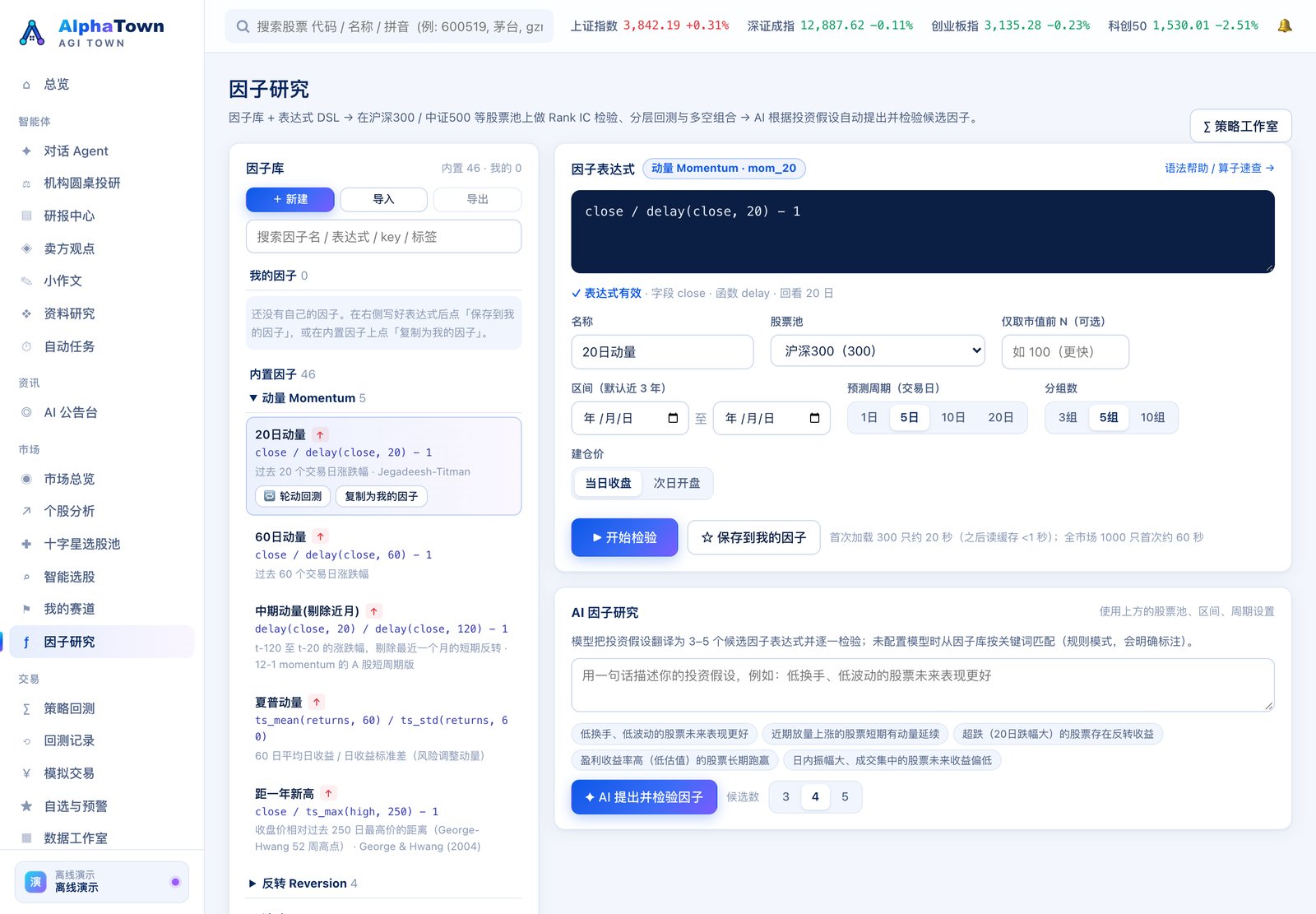Click the factor library search field
The width and height of the screenshot is (1316, 914).
pos(383,237)
